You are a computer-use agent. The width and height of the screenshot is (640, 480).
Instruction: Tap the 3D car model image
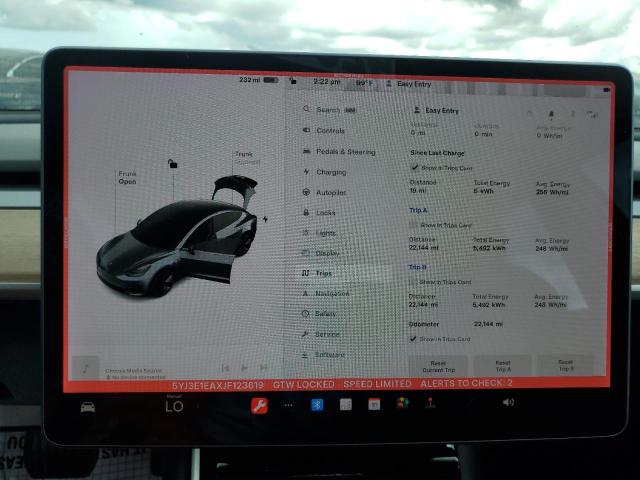coord(178,237)
